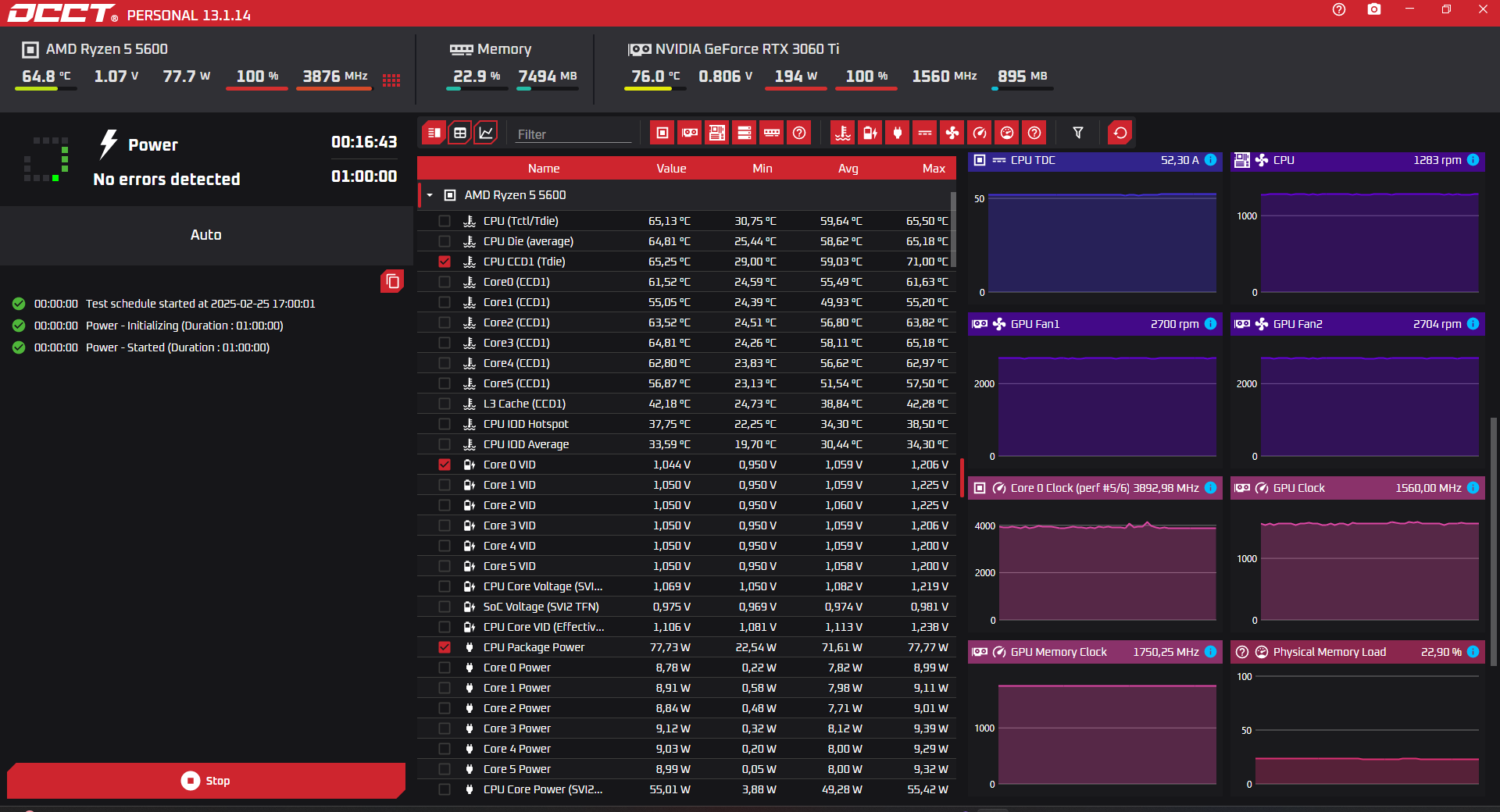Sort the table by the Name column

544,169
